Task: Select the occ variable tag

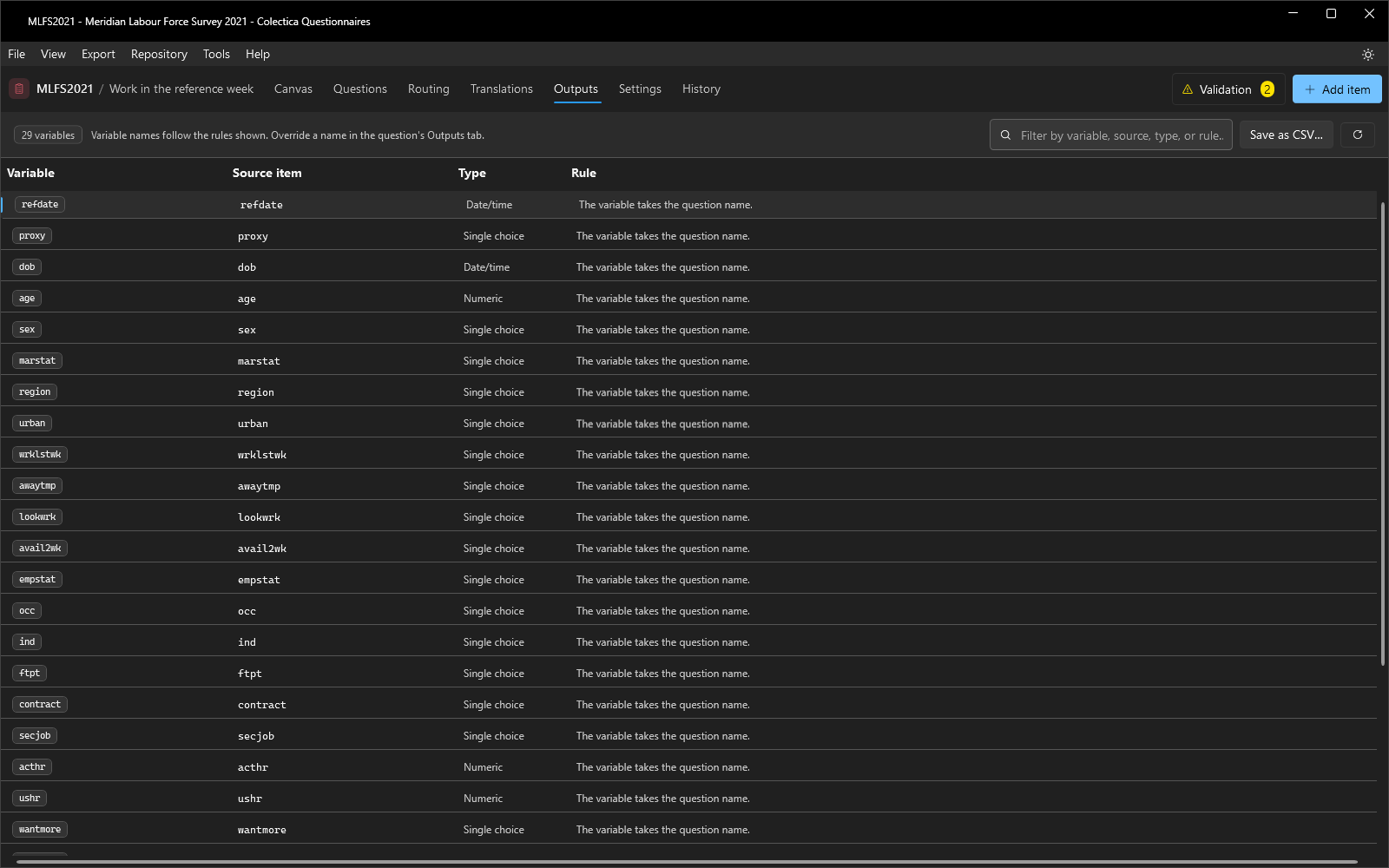Action: pyautogui.click(x=27, y=611)
